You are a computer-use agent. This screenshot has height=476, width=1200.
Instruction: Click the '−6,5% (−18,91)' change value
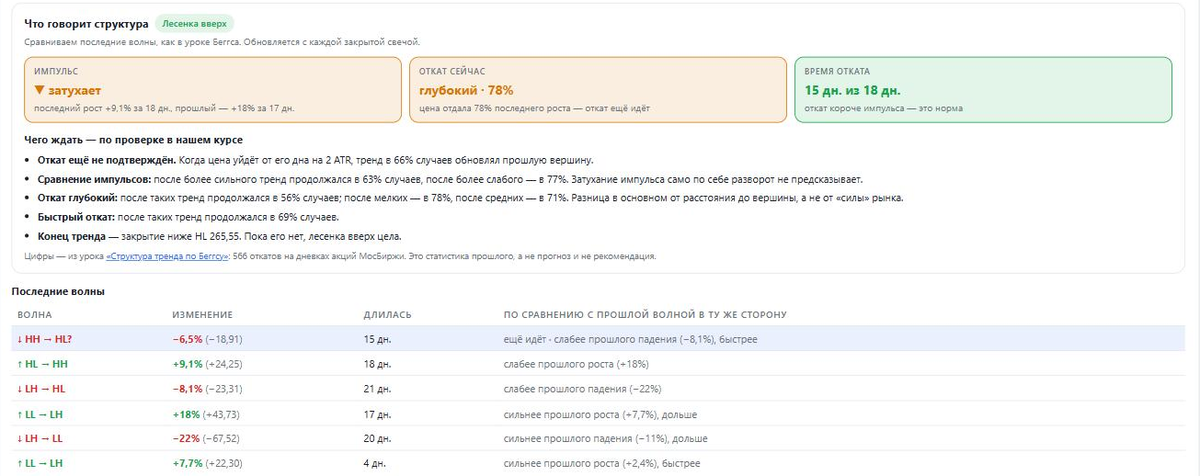tap(207, 339)
